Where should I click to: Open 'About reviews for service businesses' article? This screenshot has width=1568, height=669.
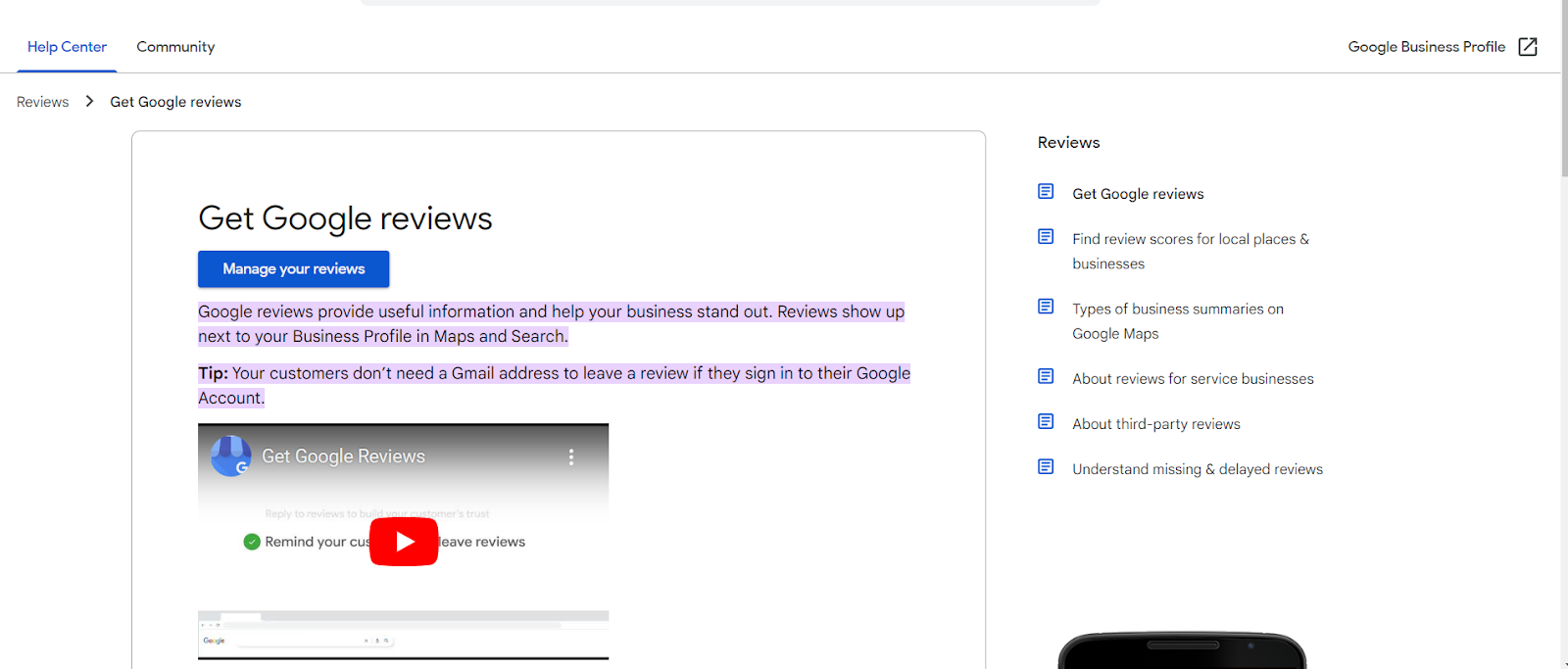pos(1193,379)
